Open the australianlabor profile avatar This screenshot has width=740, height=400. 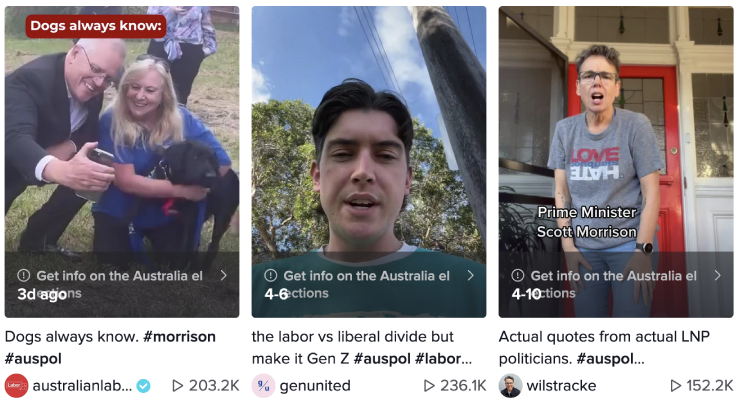pyautogui.click(x=16, y=386)
